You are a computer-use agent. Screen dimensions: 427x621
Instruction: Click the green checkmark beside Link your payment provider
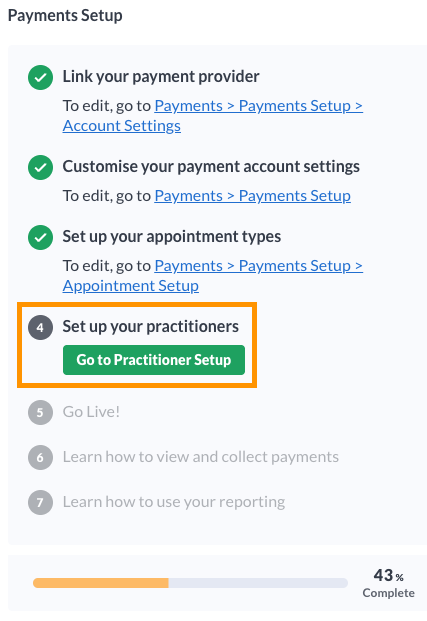[40, 78]
